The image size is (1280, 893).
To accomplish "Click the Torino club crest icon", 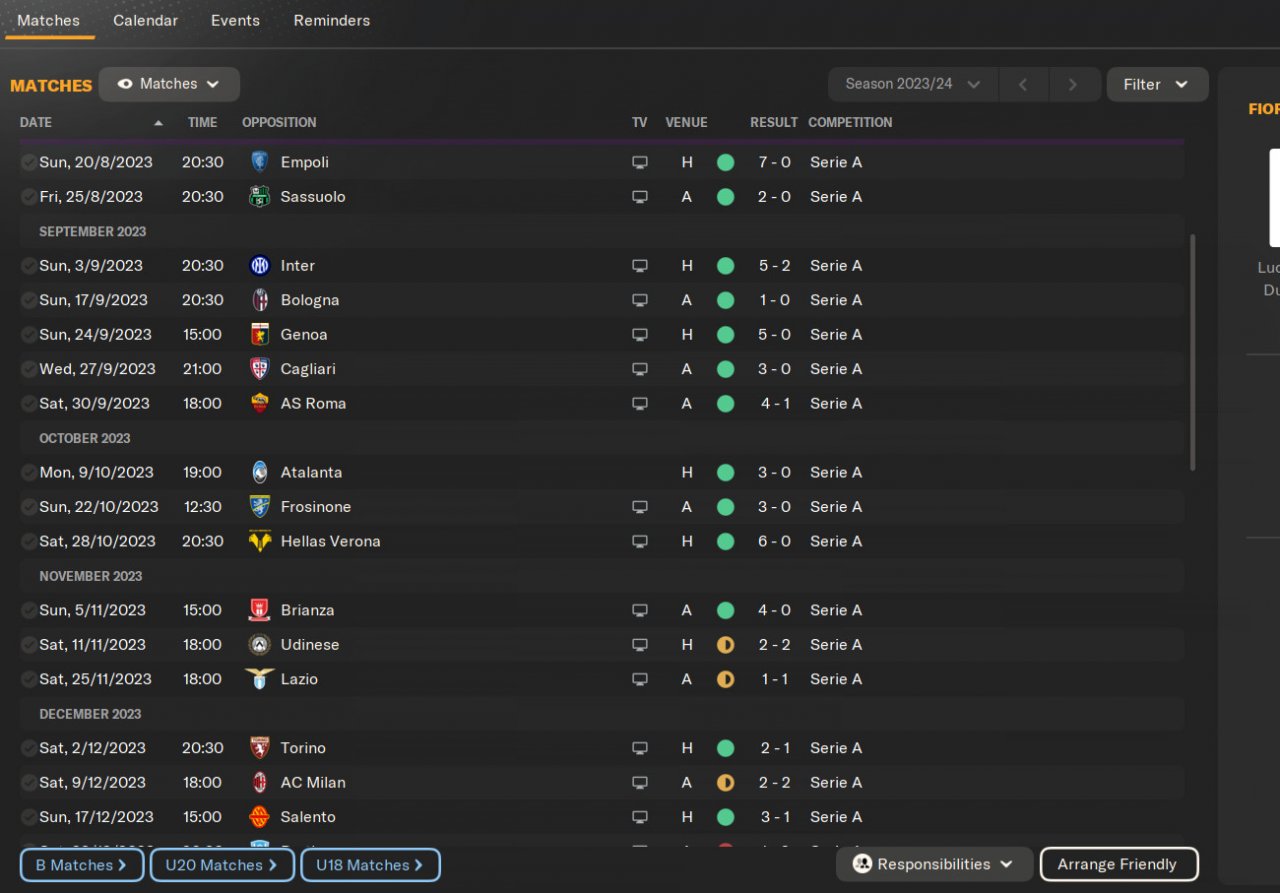I will point(259,748).
